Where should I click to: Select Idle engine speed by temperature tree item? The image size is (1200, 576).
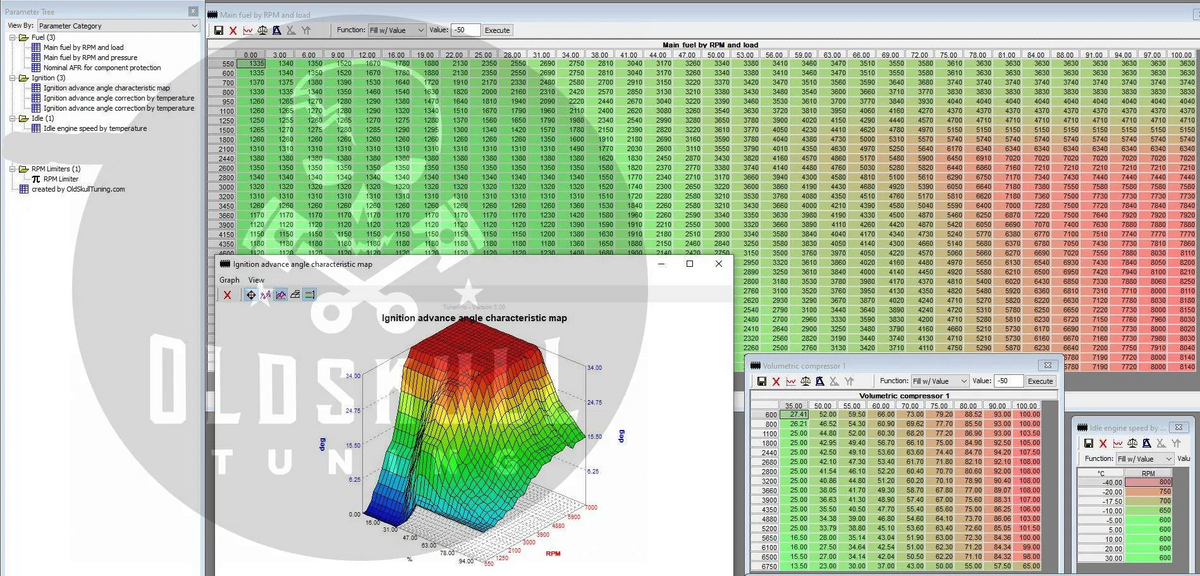(95, 128)
